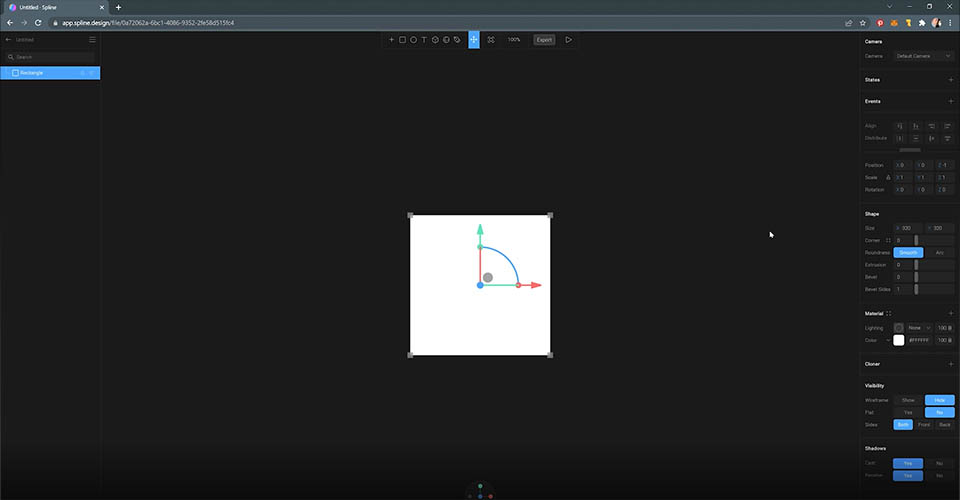Toggle the individual corners icon next to Corner
The image size is (960, 500).
888,241
